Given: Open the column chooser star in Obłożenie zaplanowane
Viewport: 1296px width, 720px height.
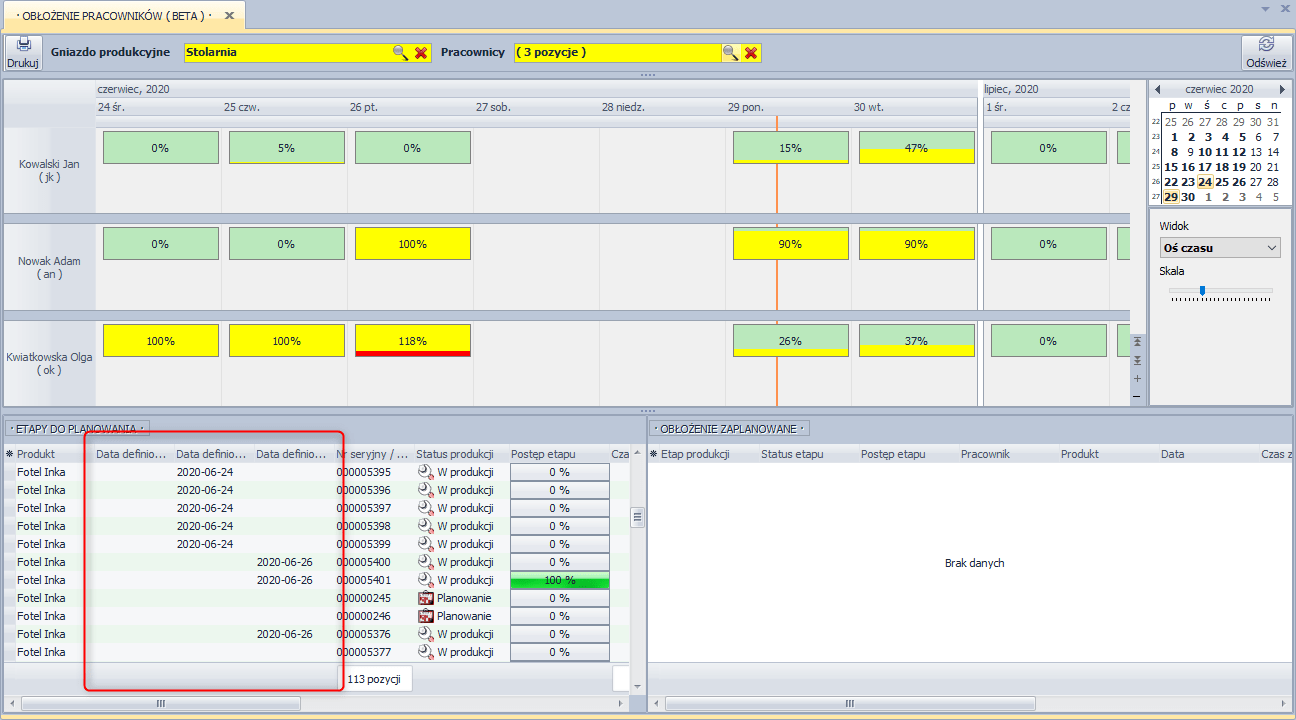Looking at the screenshot, I should pos(654,454).
